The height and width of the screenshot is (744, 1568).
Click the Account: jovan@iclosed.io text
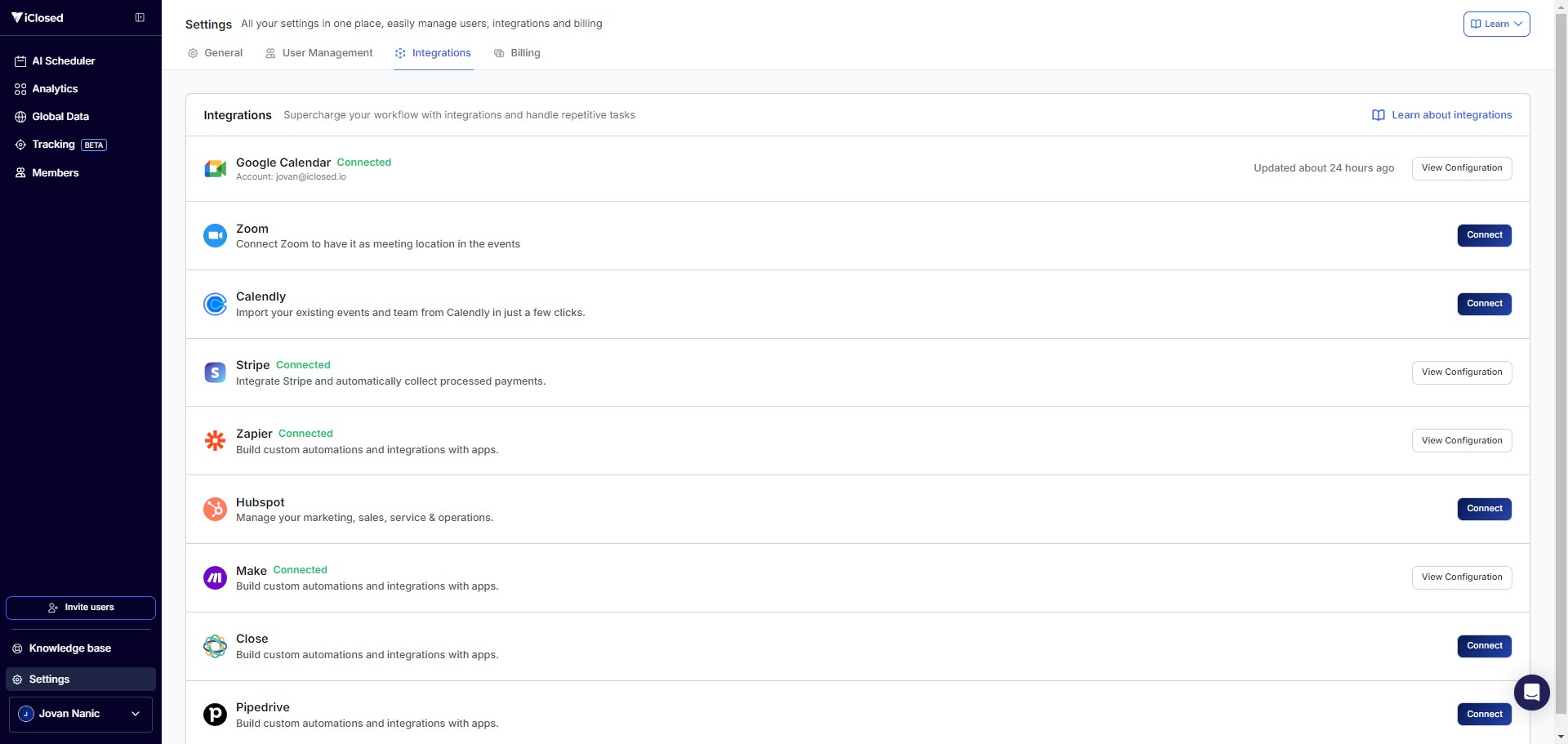[291, 177]
